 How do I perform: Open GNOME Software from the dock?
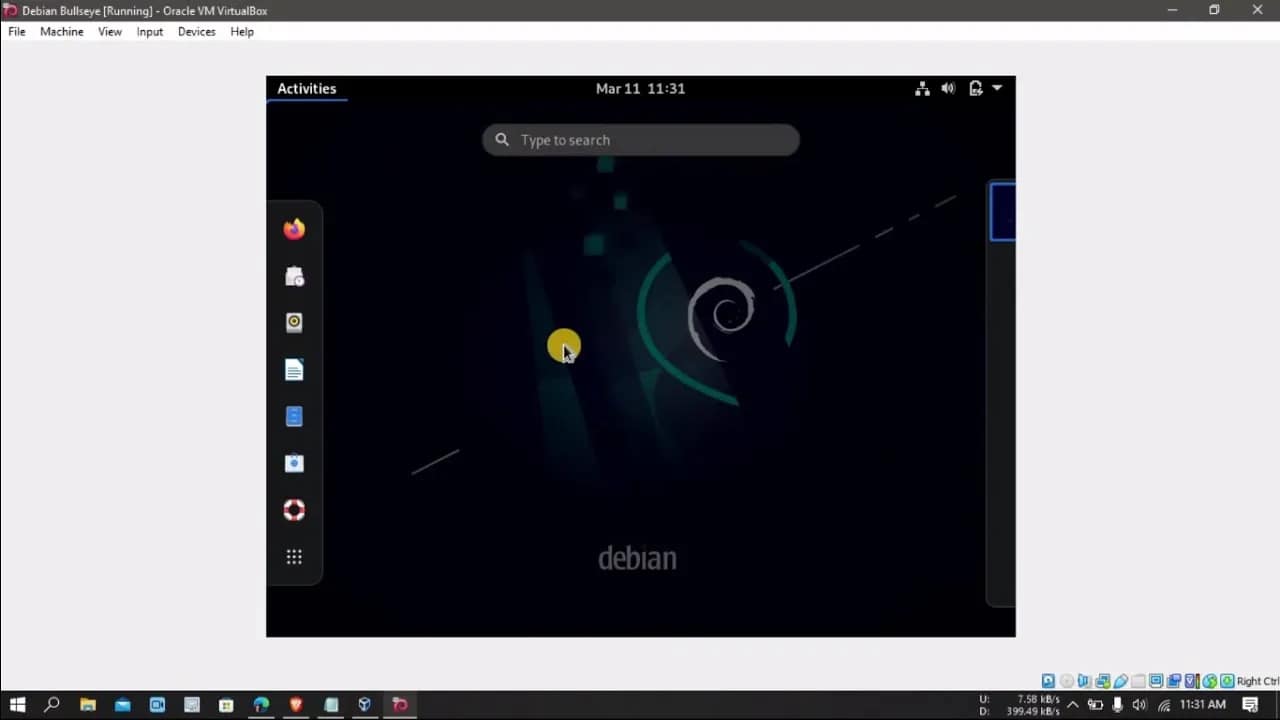pos(294,463)
